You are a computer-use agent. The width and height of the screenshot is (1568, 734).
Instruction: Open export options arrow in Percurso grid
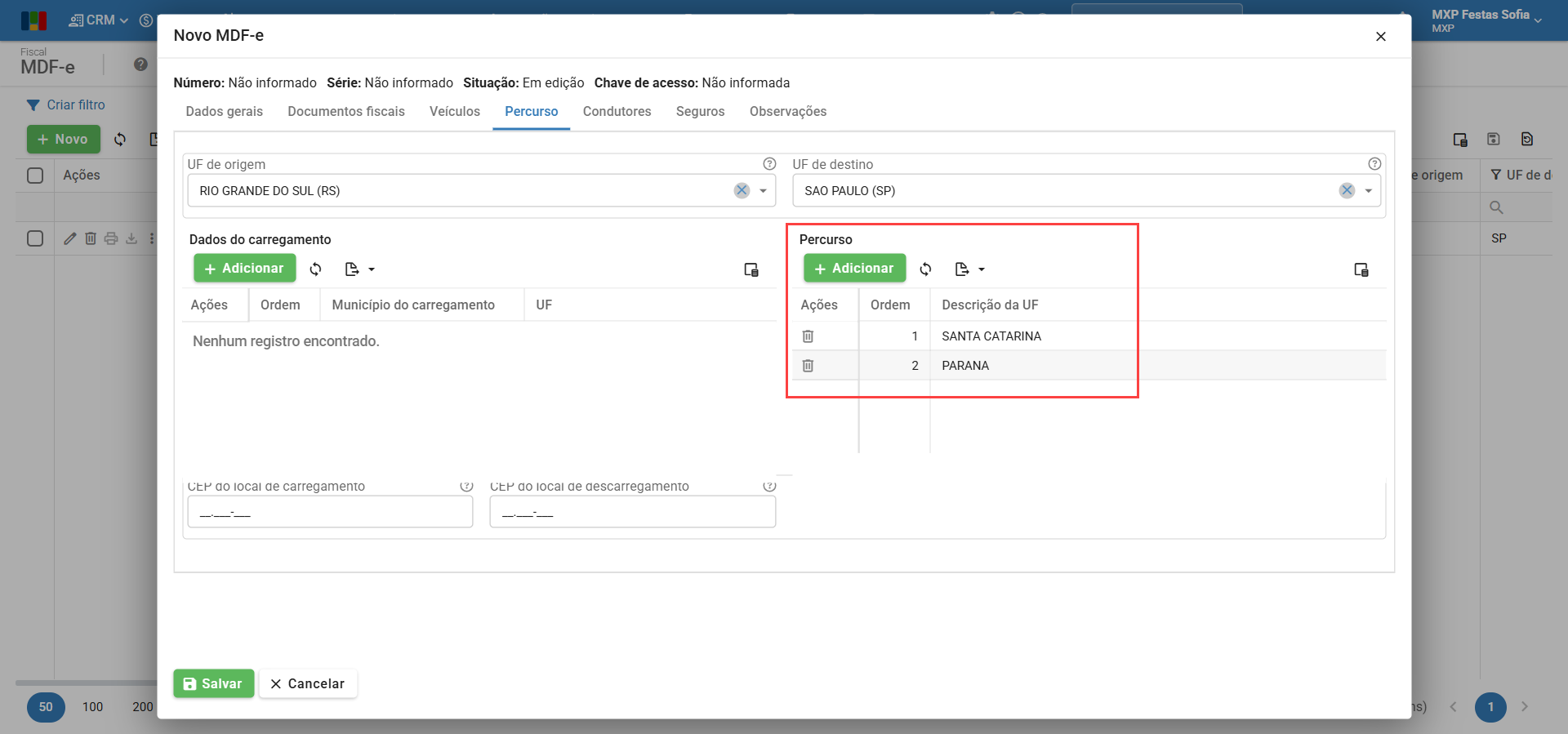[x=982, y=269]
